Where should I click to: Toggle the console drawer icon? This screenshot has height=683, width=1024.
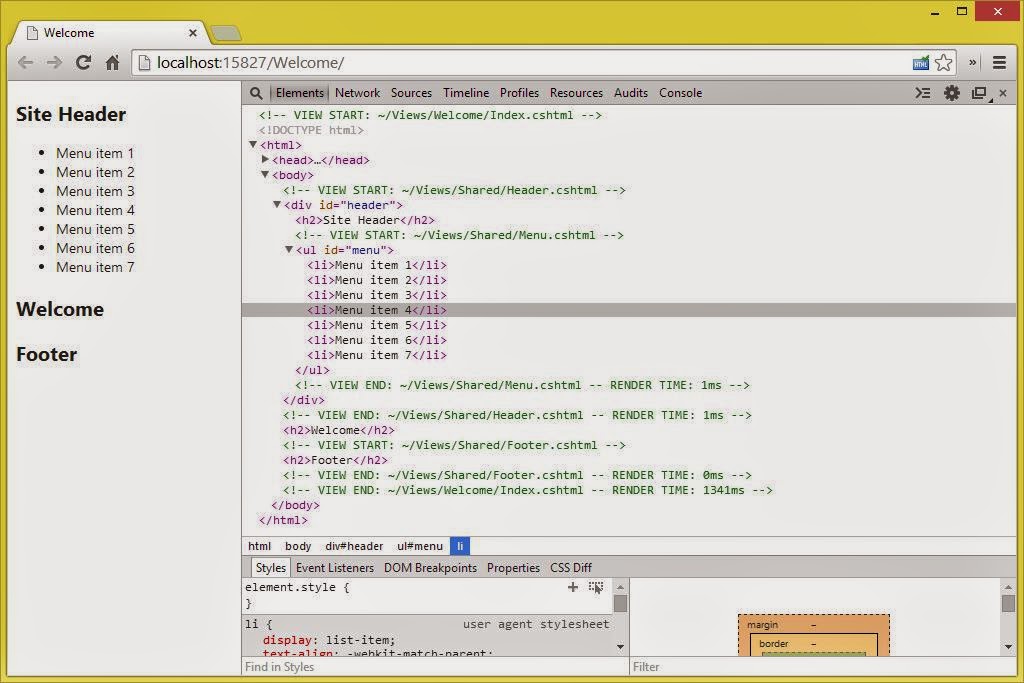[x=923, y=93]
